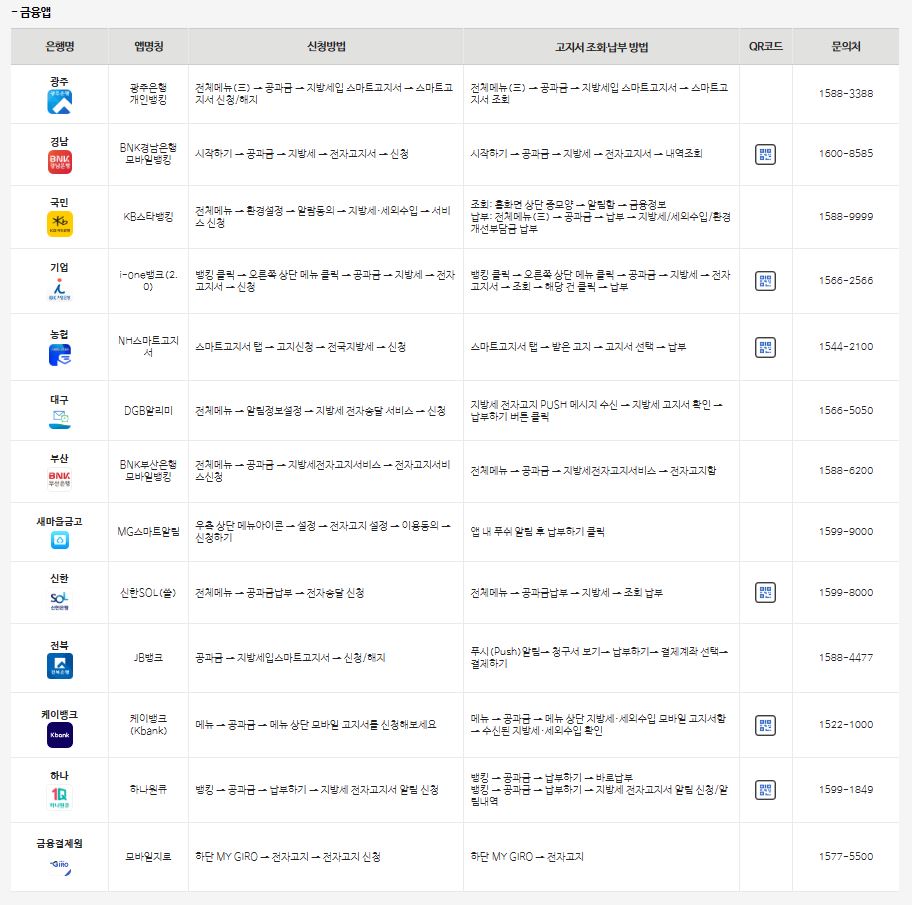The width and height of the screenshot is (912, 905).
Task: Click the 새마을금고 MG logo icon
Action: coord(59,540)
